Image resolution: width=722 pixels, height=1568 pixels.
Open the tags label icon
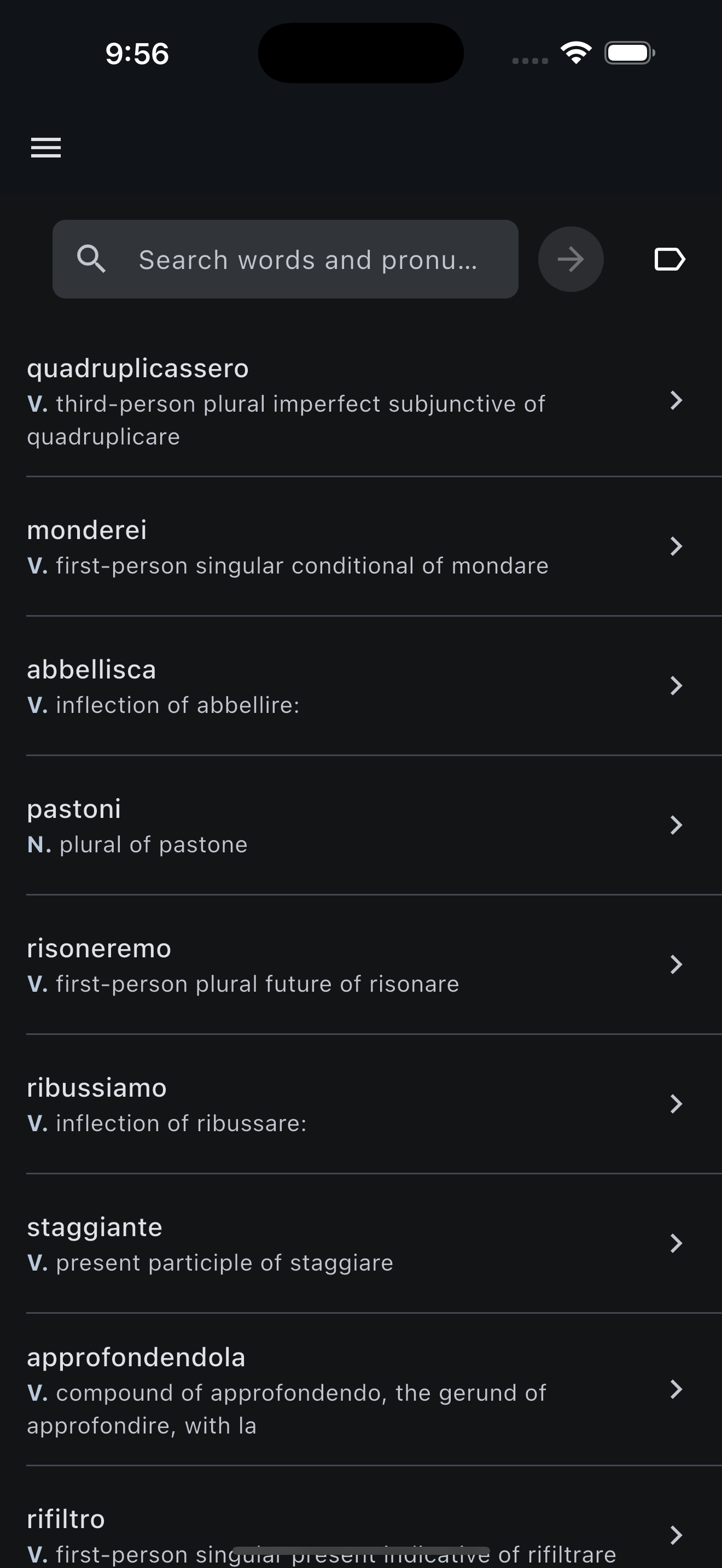click(x=669, y=259)
